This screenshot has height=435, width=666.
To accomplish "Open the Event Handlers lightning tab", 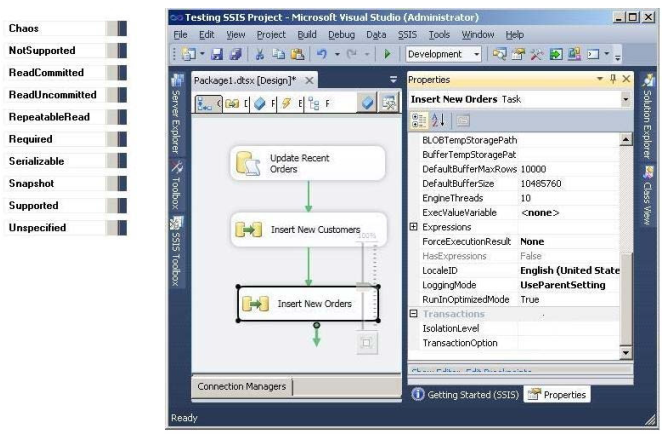I will click(291, 103).
